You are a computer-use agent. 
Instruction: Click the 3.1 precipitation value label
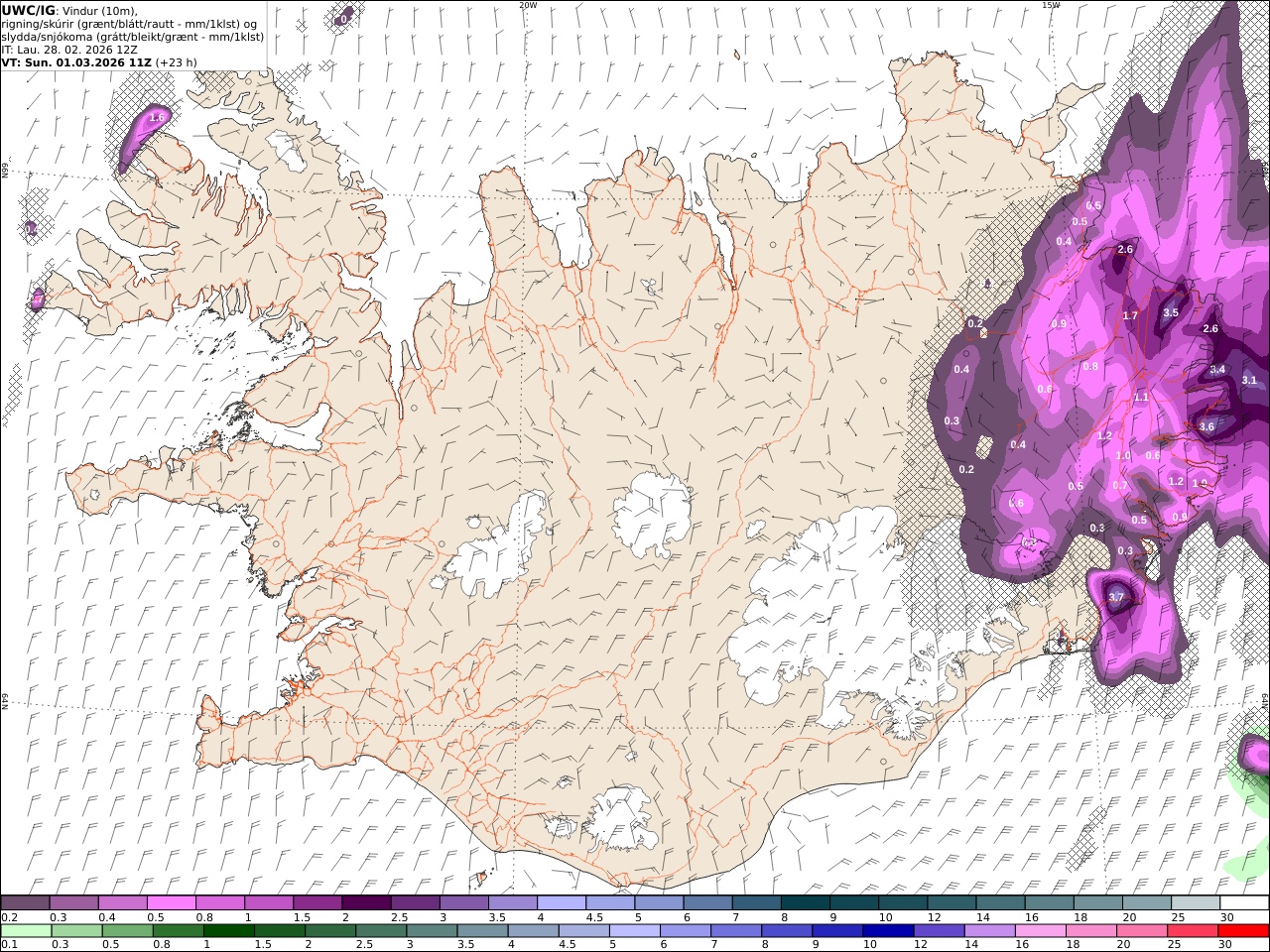point(1249,380)
